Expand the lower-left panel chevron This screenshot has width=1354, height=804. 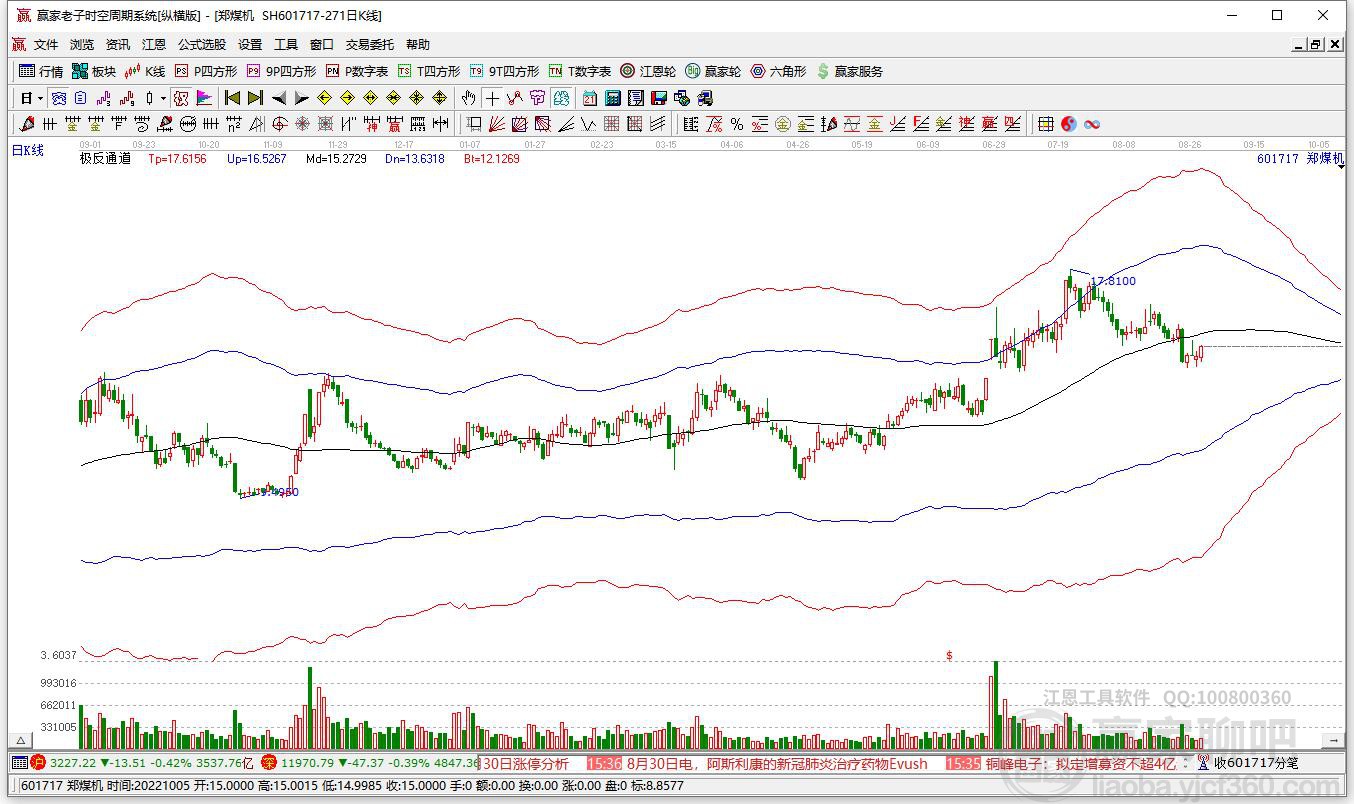[x=19, y=741]
